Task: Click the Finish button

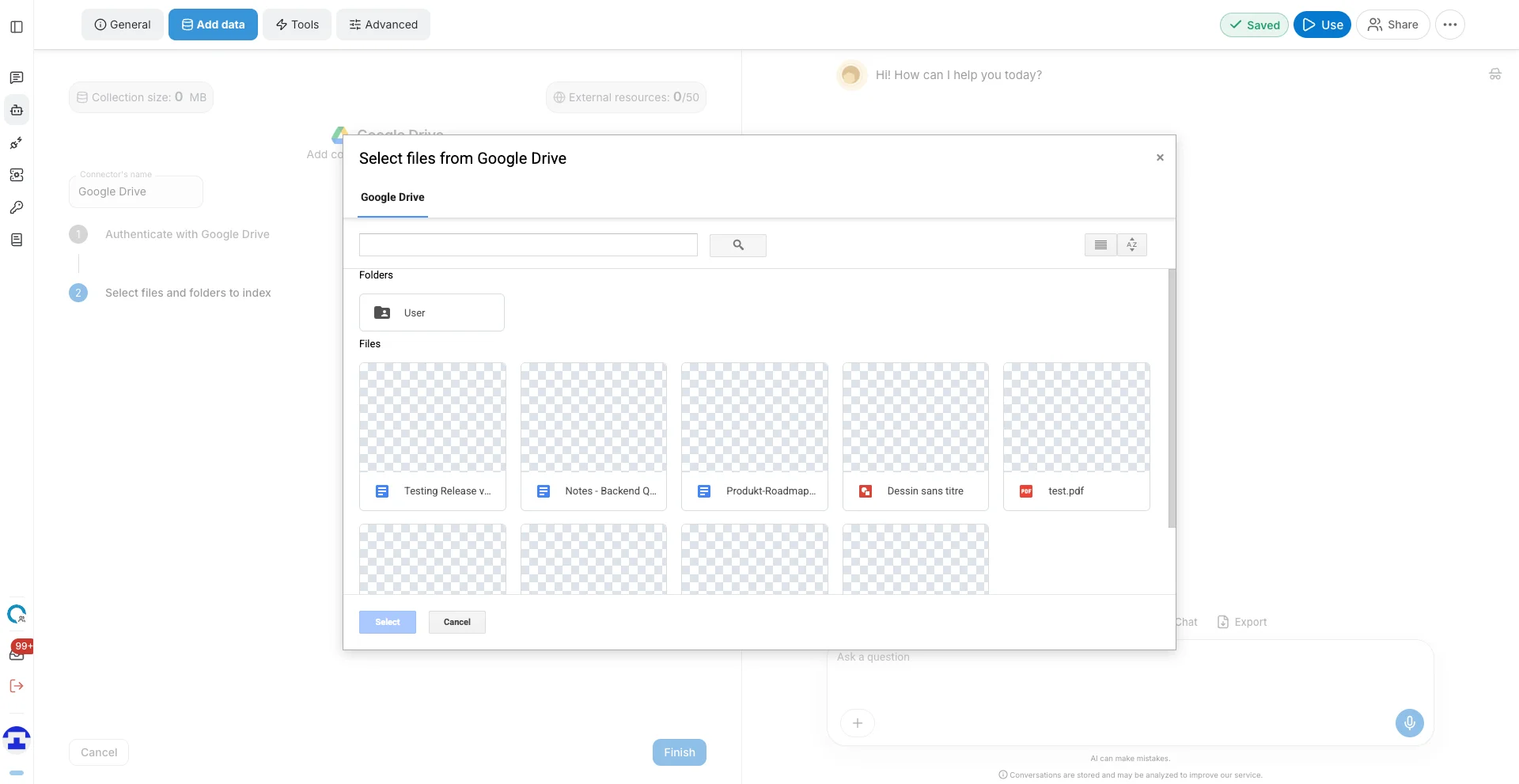Action: [x=680, y=752]
